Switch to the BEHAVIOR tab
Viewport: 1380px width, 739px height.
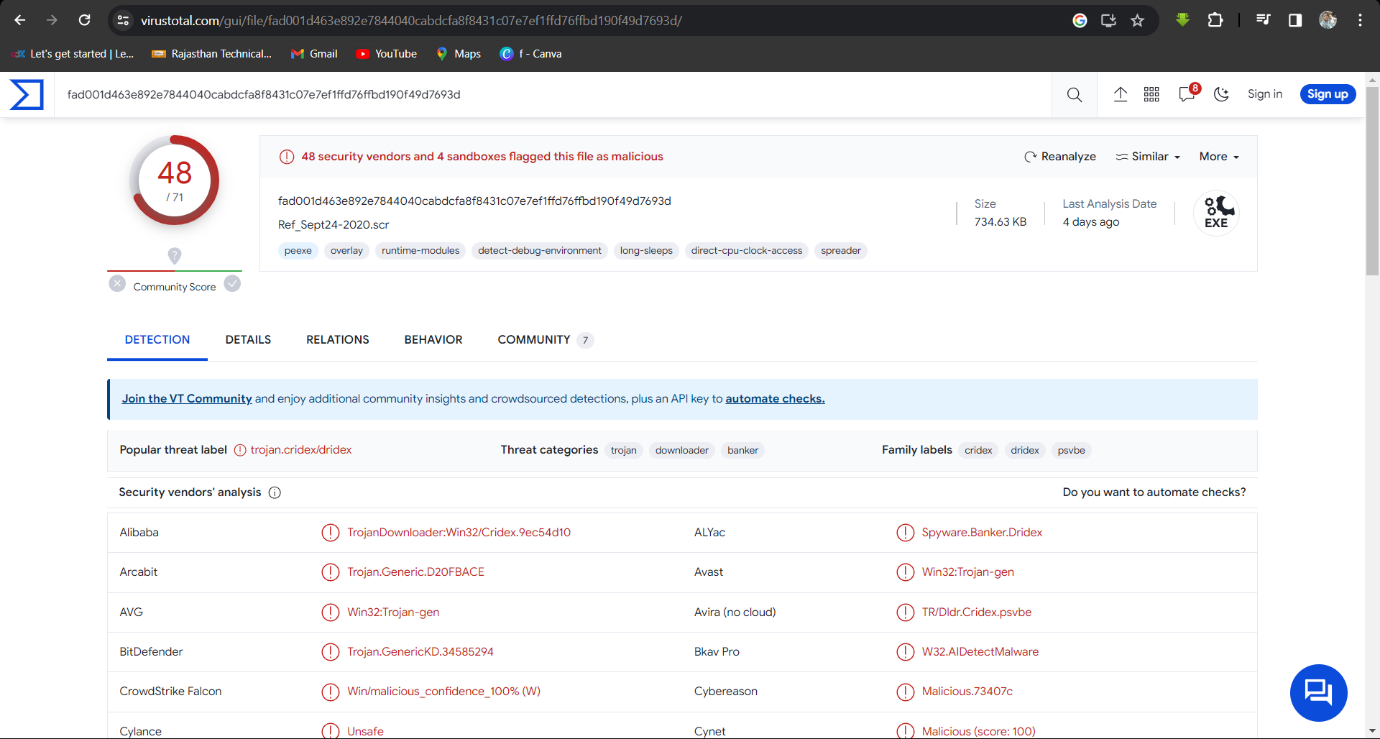[x=433, y=340]
